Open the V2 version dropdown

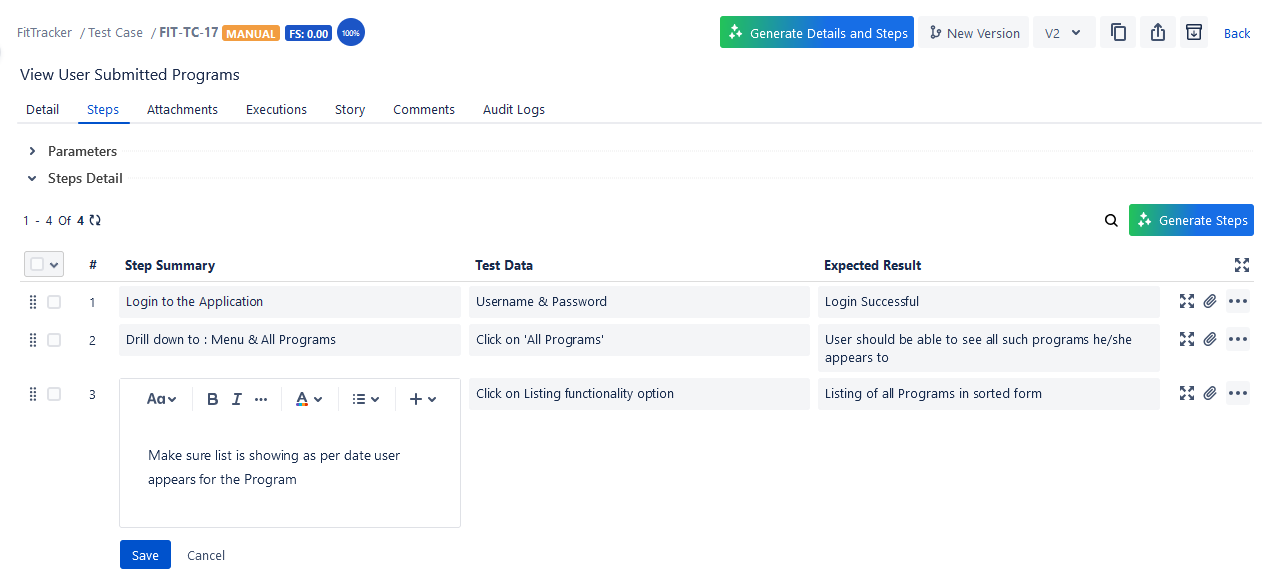[x=1064, y=32]
